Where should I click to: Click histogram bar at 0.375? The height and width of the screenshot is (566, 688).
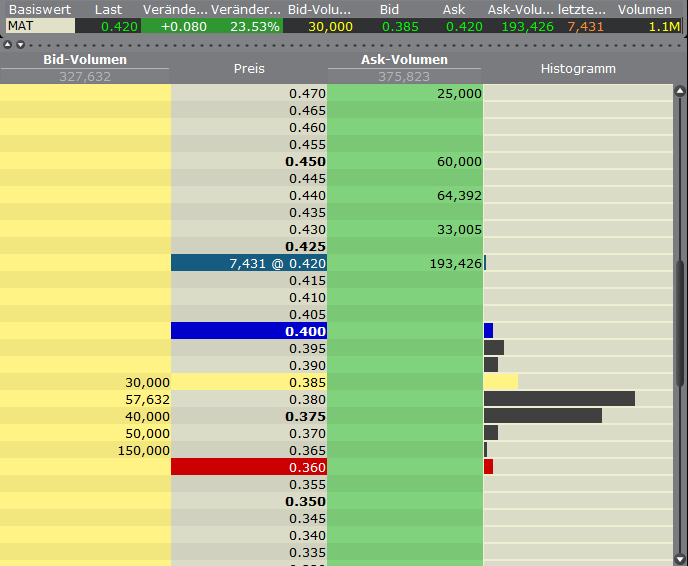[543, 416]
